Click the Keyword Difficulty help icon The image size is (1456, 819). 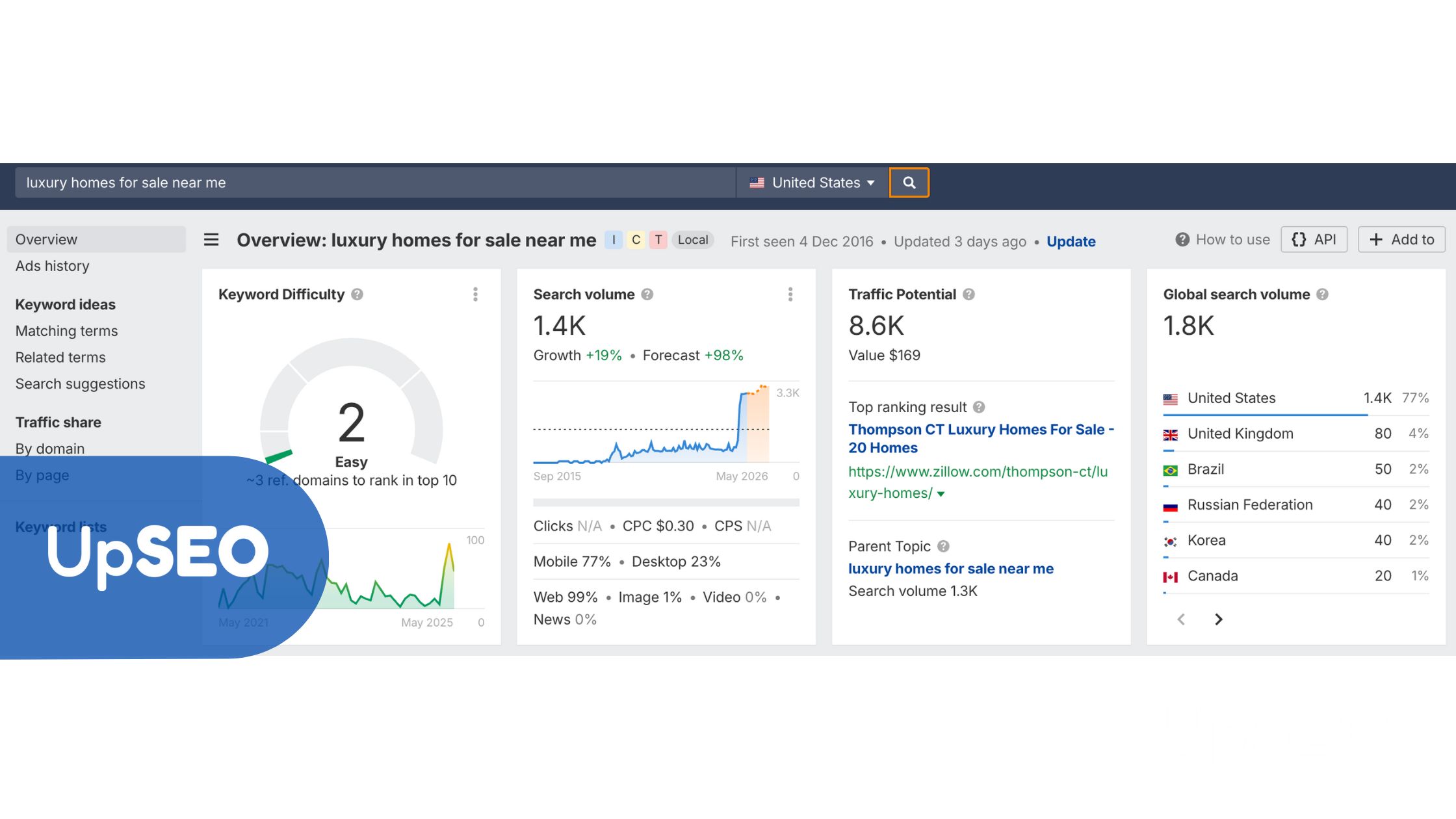click(357, 294)
